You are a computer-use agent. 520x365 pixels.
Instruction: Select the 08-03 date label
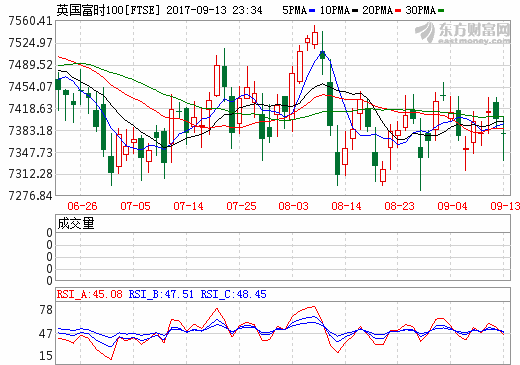[293, 206]
